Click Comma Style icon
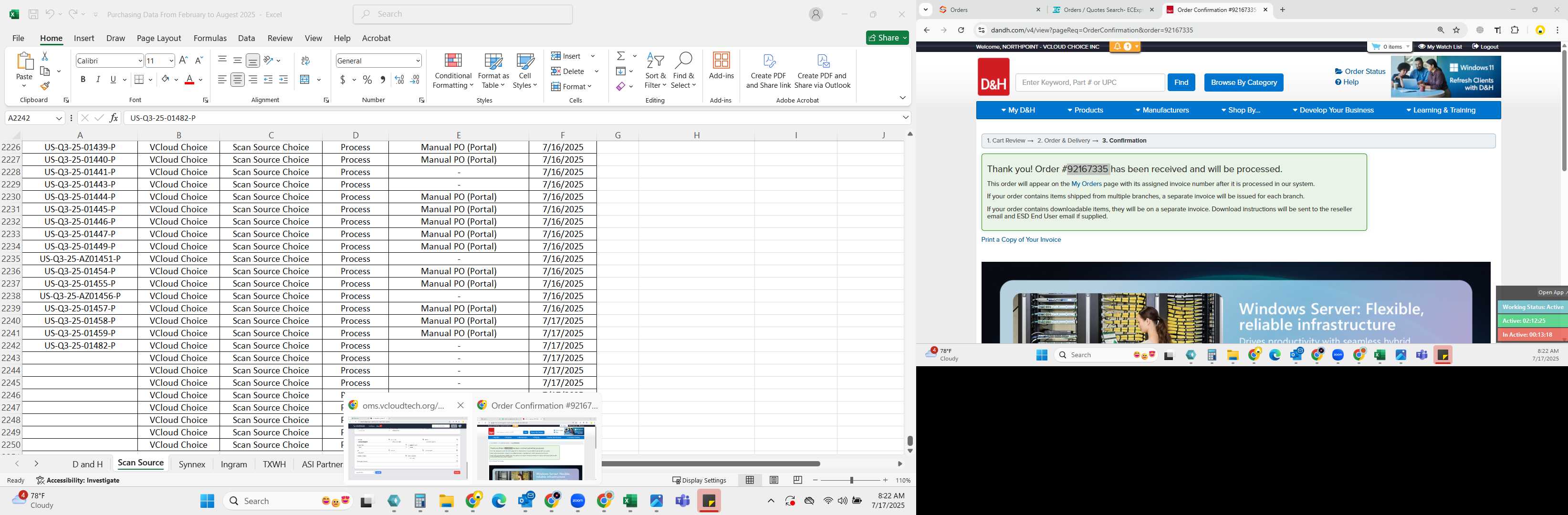The height and width of the screenshot is (515, 1568). point(382,80)
